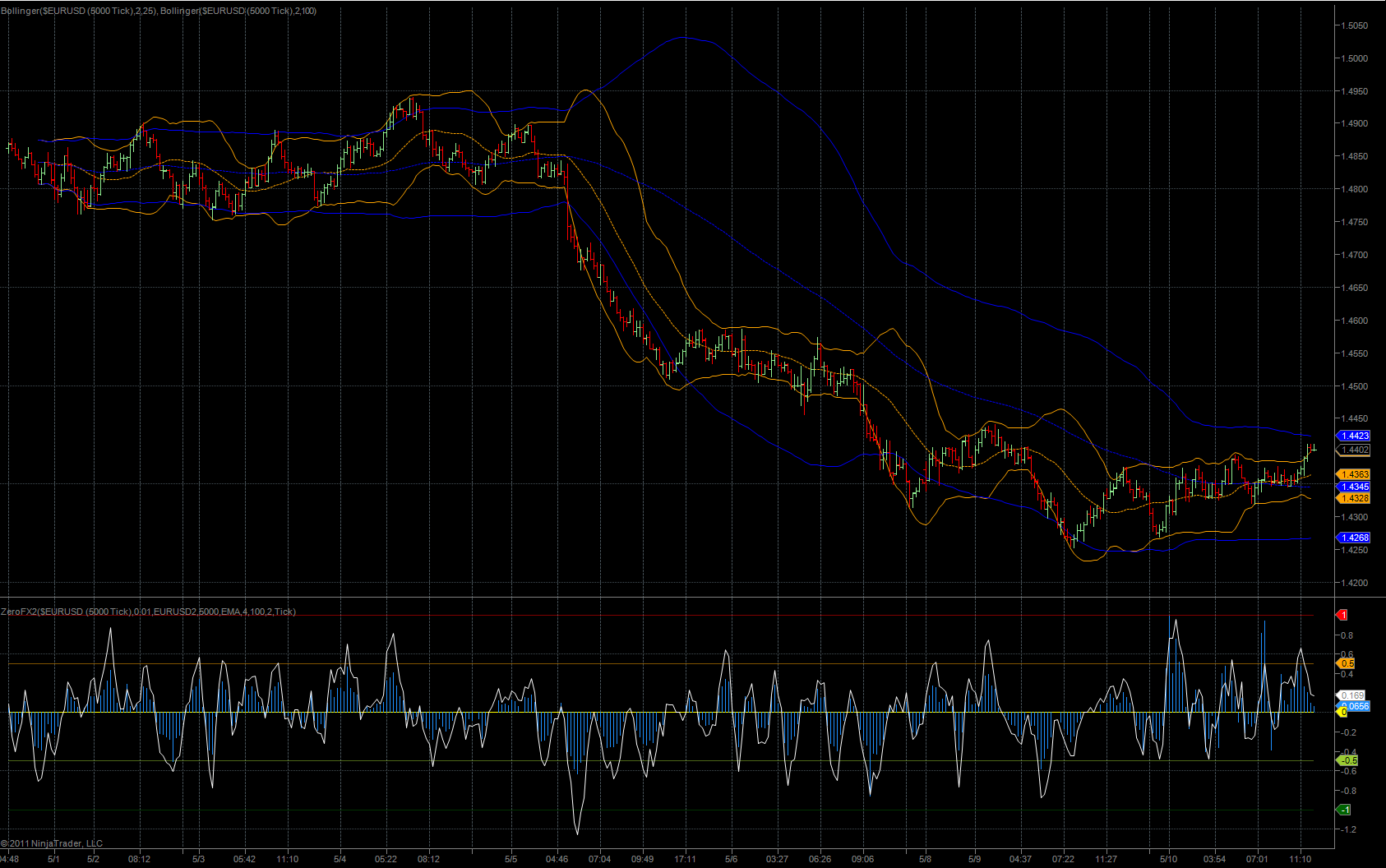Select the orange 0.5 level marker
Viewport: 1386px width, 868px height.
1347,663
